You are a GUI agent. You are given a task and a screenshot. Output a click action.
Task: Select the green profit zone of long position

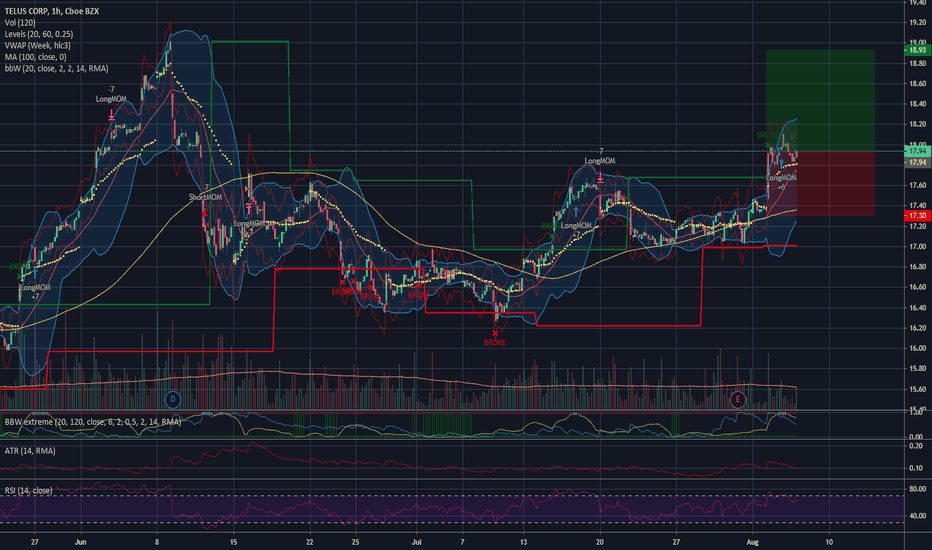(820, 100)
